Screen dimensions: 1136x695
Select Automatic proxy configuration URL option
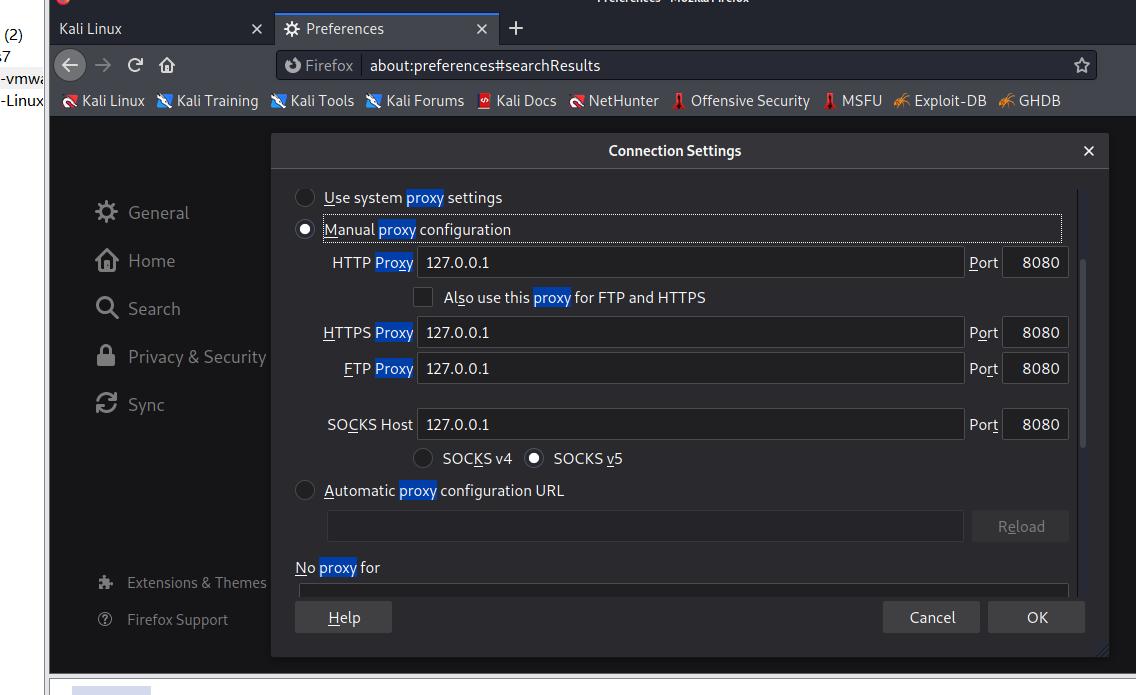tap(305, 490)
